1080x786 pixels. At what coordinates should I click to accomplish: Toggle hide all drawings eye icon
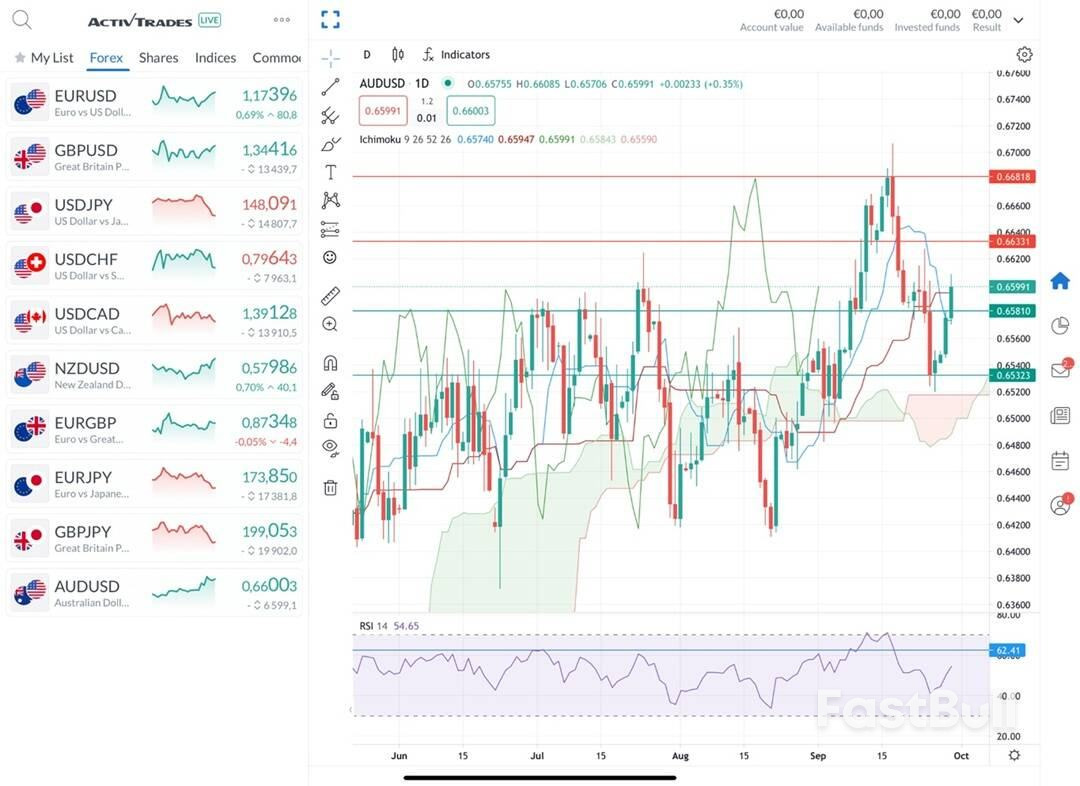coord(330,448)
